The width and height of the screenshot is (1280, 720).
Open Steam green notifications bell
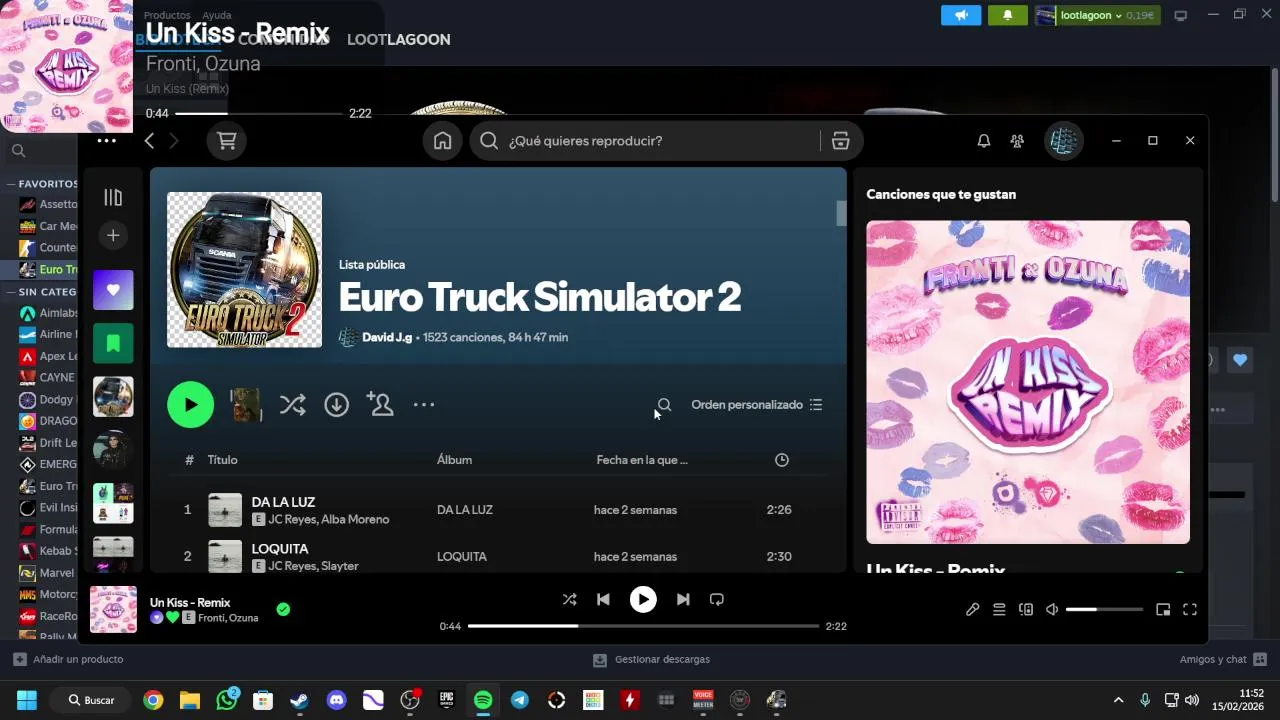[x=1008, y=15]
